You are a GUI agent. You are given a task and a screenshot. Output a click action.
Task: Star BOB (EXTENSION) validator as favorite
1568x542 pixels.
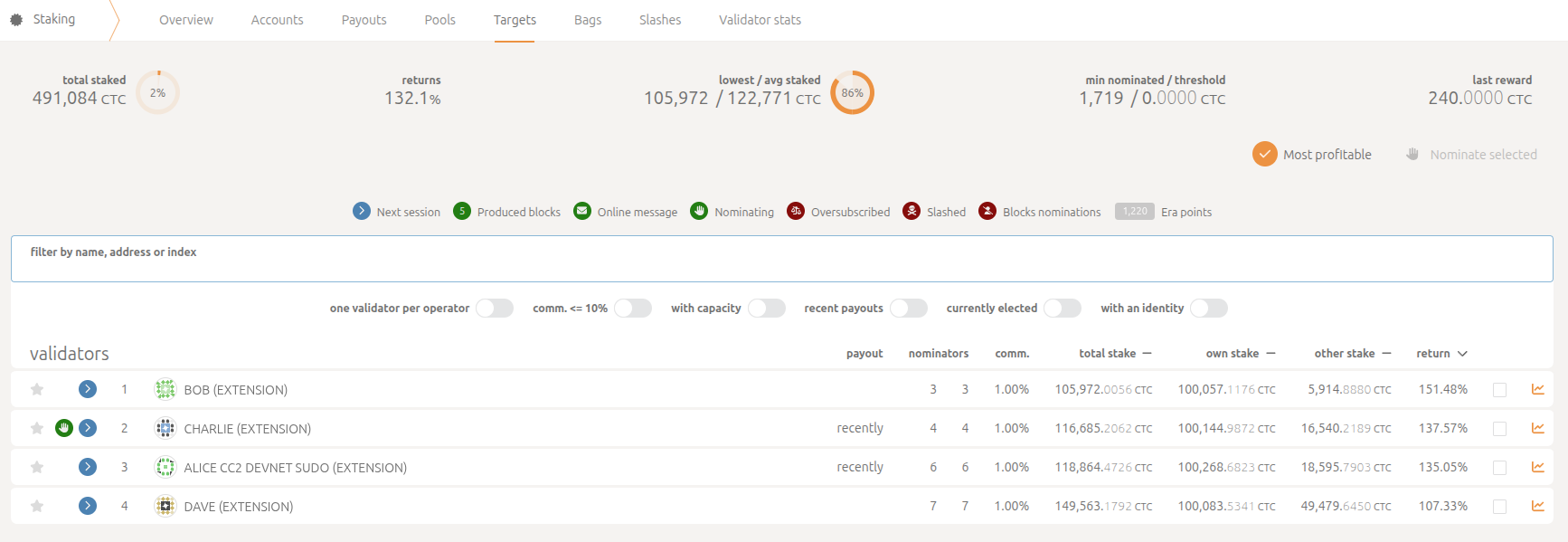[37, 389]
